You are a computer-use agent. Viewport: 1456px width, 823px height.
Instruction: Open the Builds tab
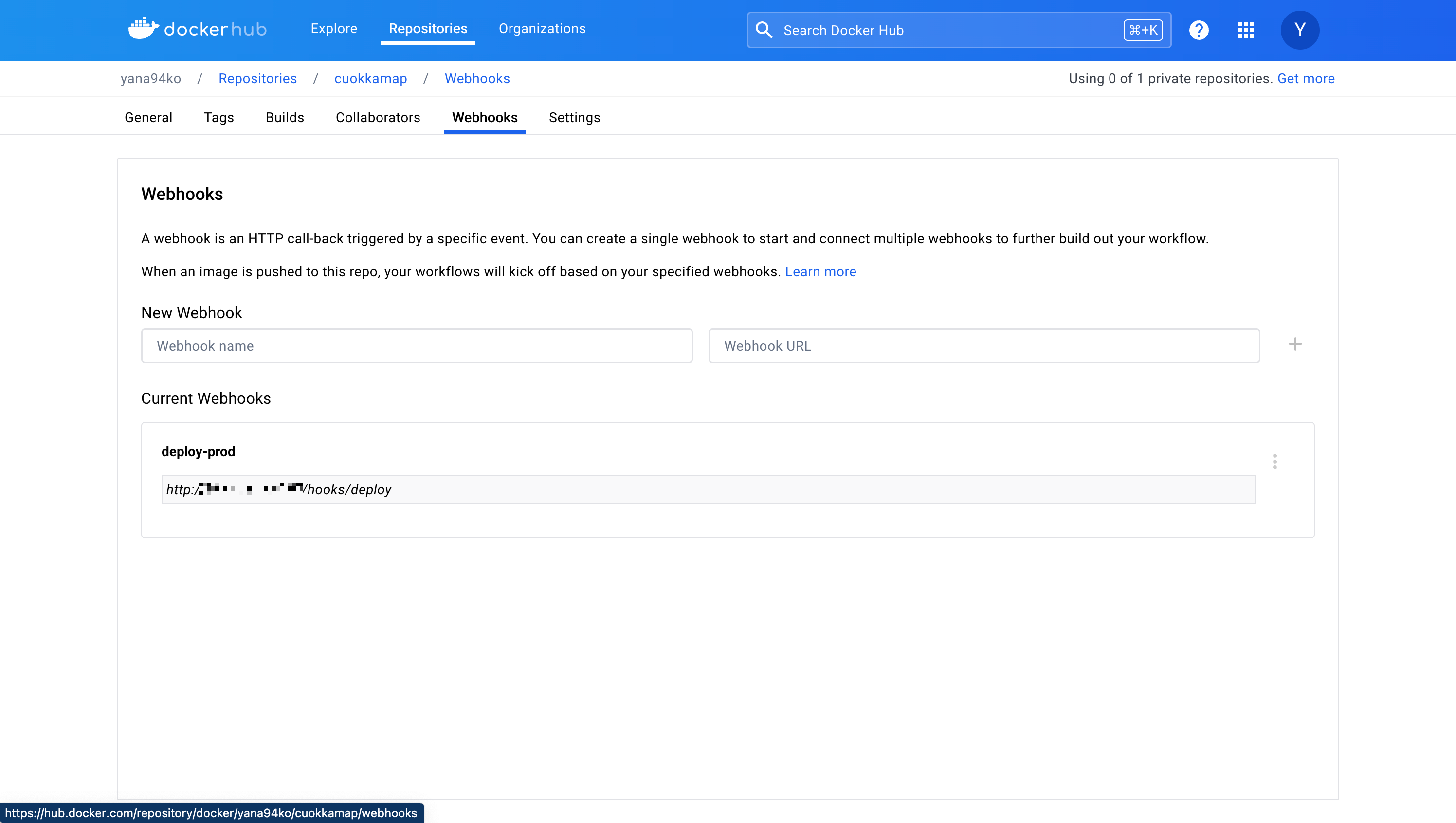[x=284, y=118]
